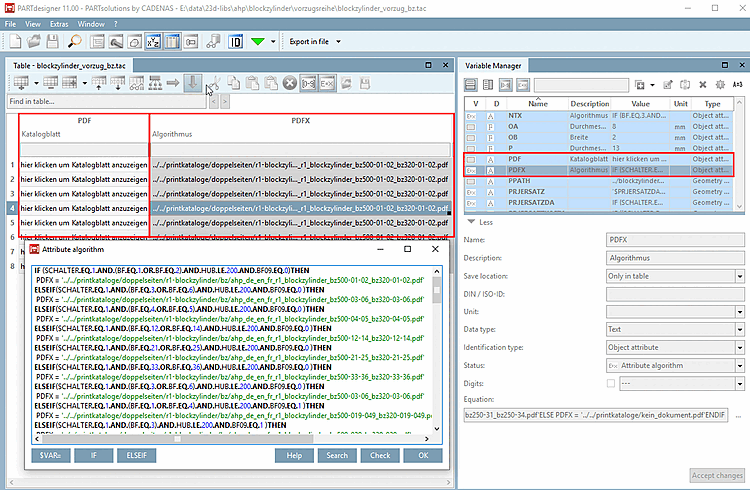Remove table row with the minus-table icon

(51, 83)
